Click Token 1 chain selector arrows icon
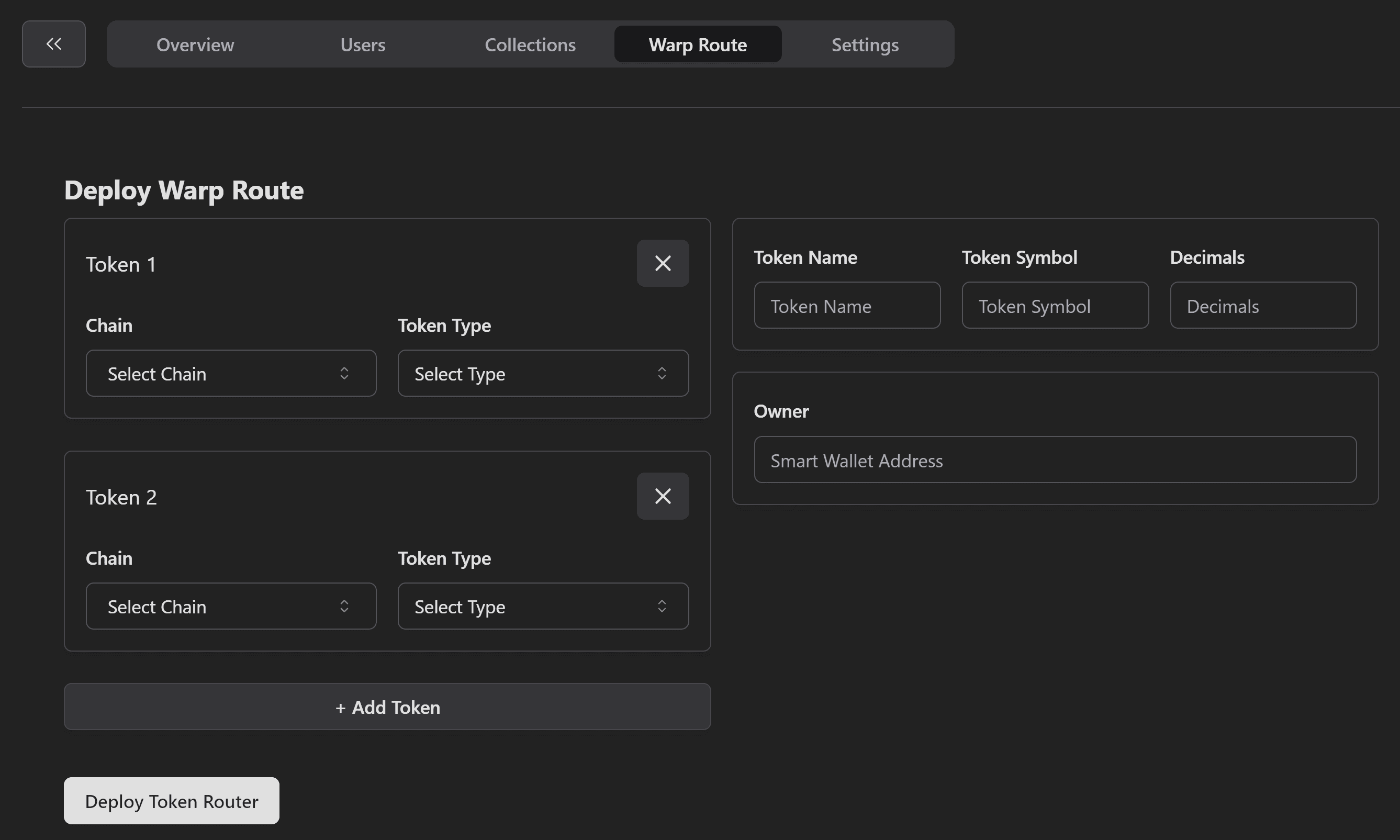 (x=344, y=373)
